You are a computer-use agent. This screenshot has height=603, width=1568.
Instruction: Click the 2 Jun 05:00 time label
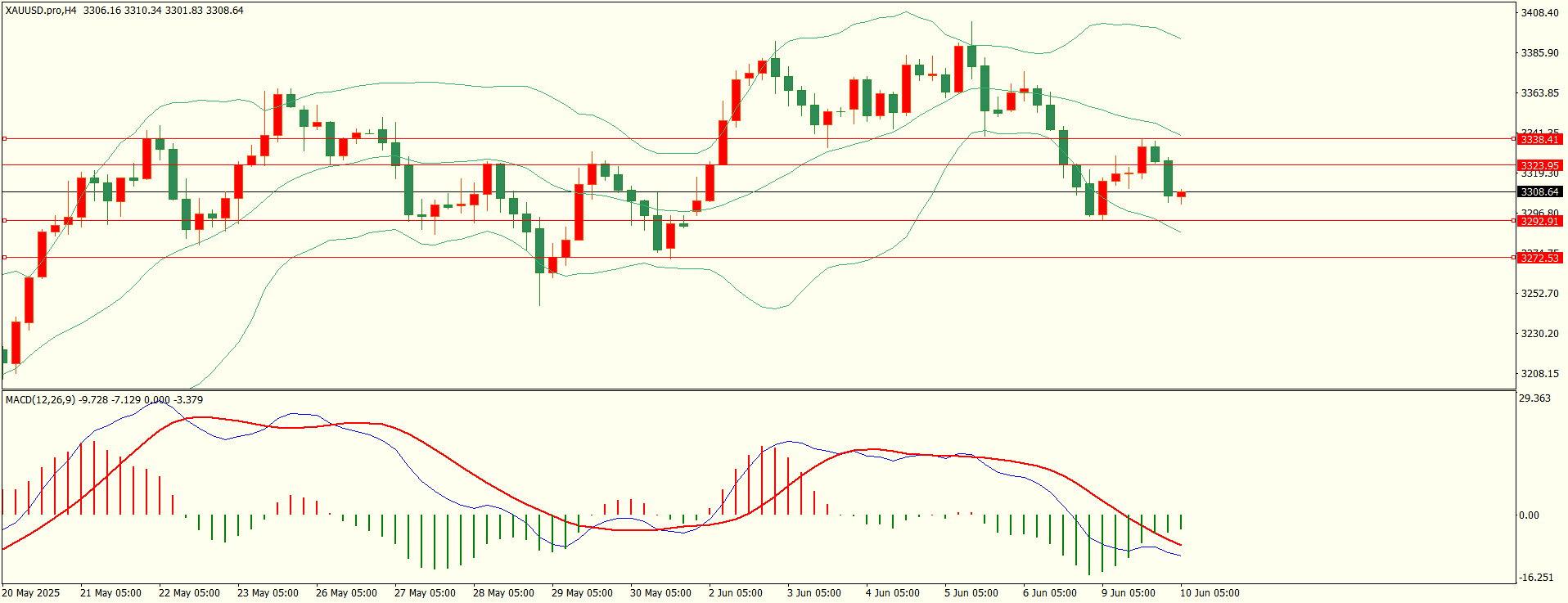[736, 593]
